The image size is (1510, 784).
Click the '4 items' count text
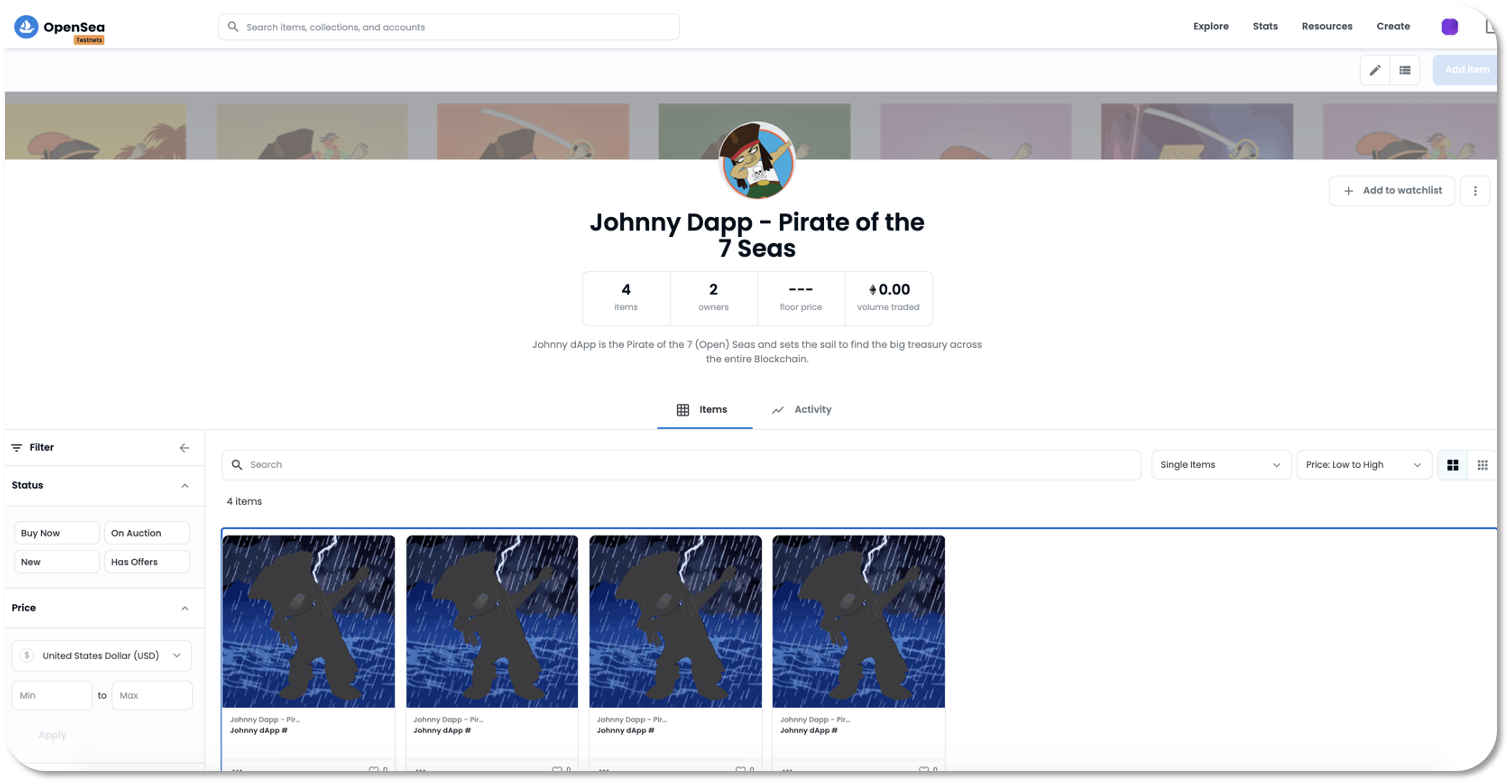tap(244, 502)
